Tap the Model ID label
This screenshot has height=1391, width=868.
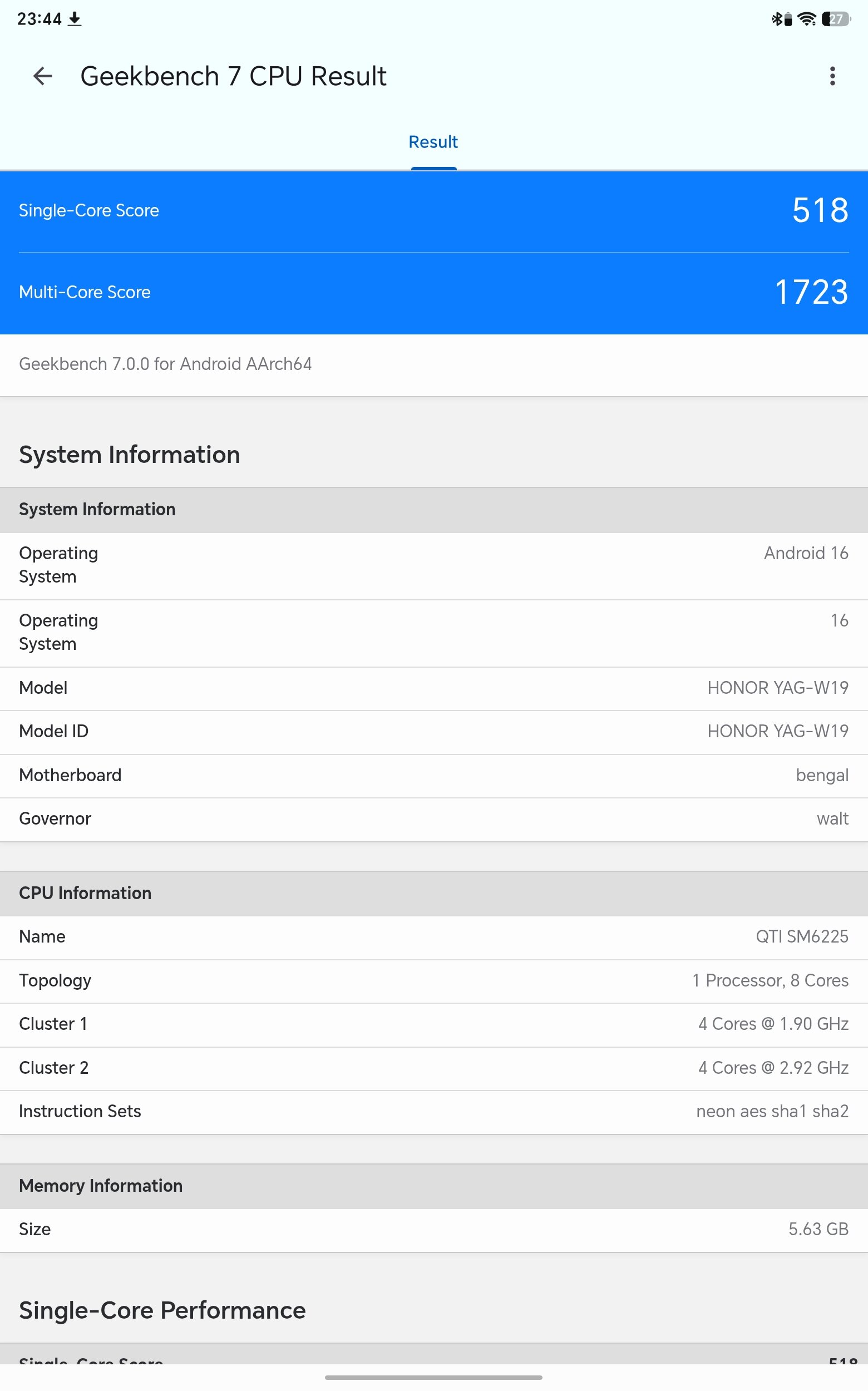tap(53, 731)
